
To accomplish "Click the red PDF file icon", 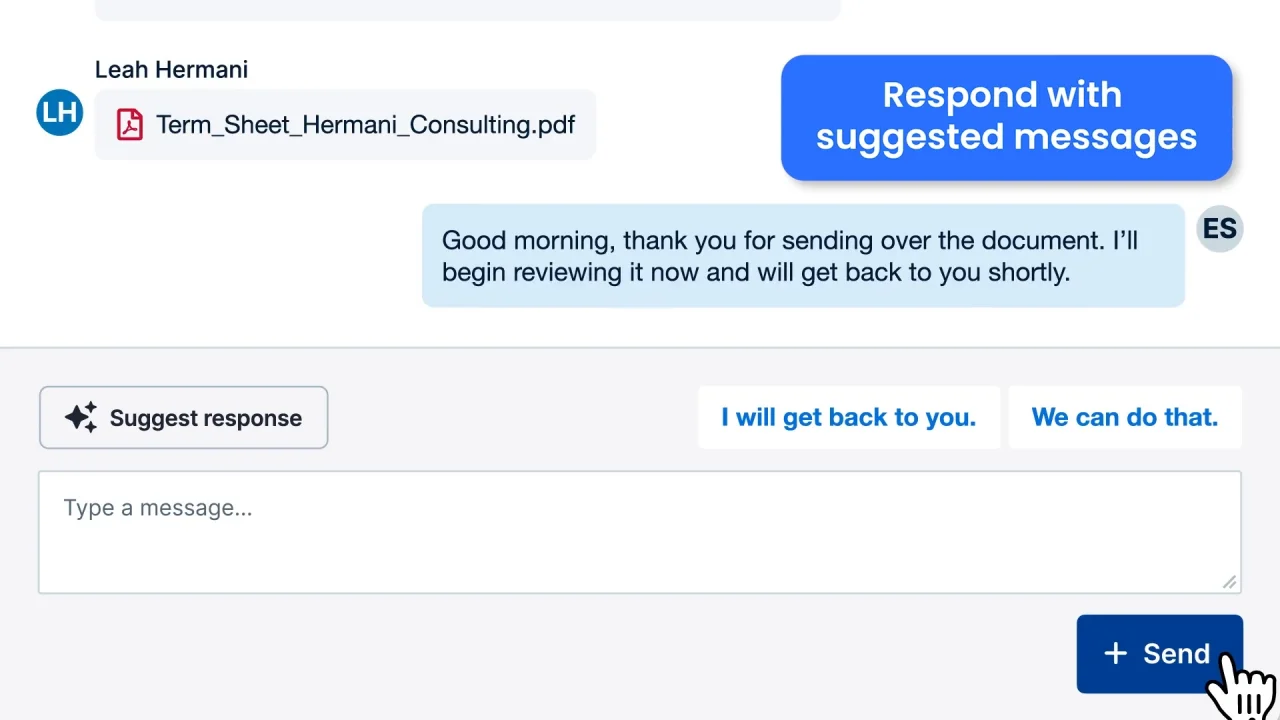I will [129, 125].
